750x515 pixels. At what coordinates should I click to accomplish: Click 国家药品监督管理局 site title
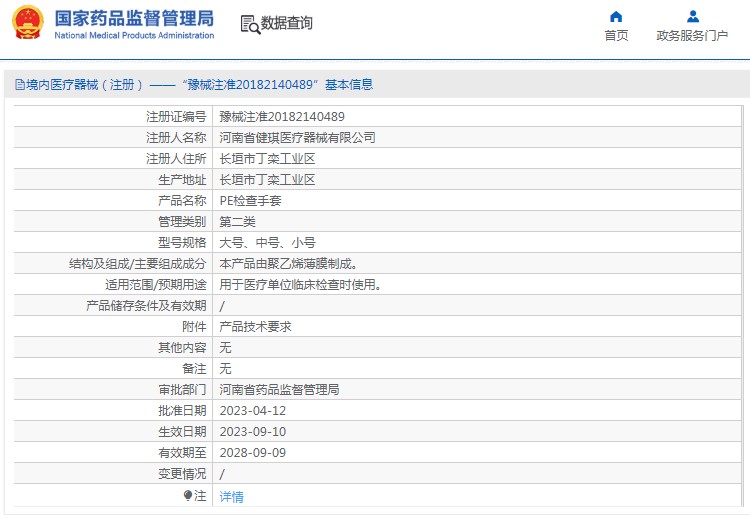tap(133, 17)
